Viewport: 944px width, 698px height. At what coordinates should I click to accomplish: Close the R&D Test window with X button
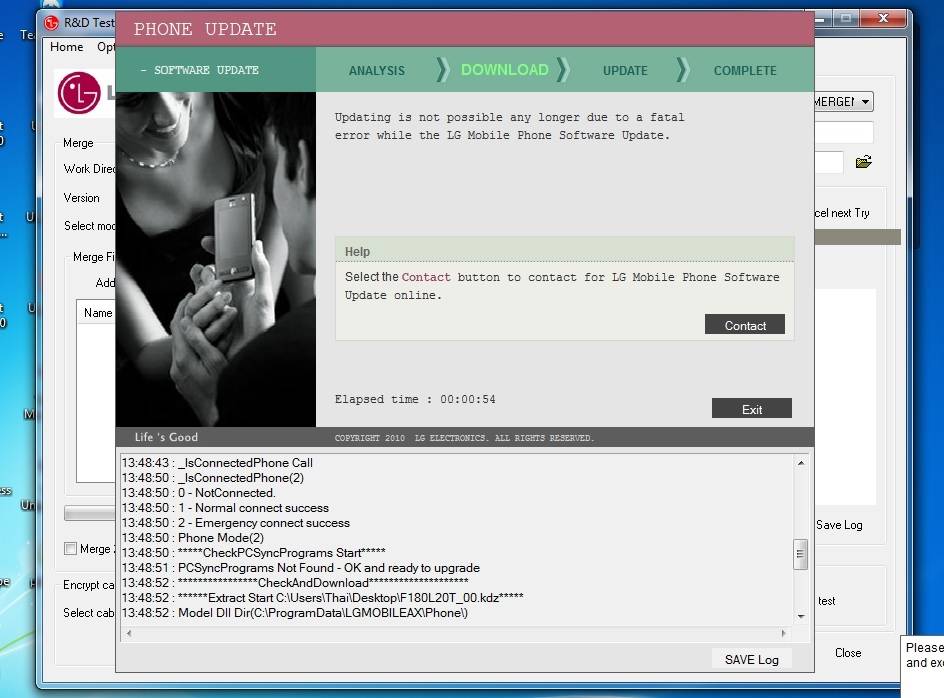point(883,18)
